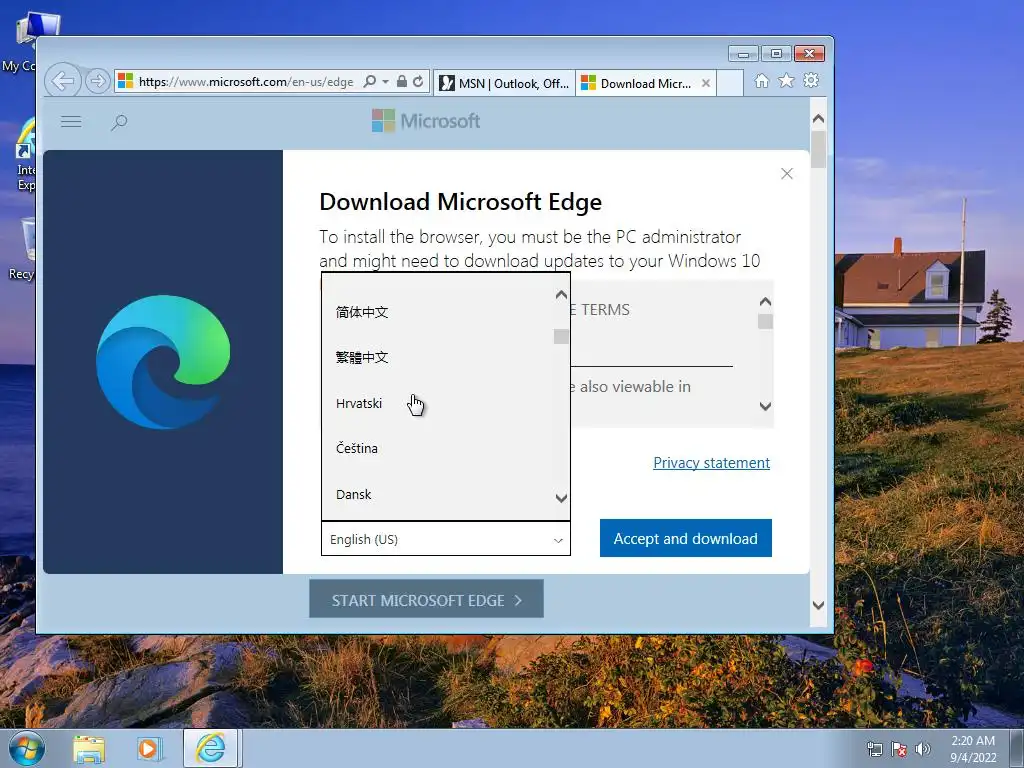Click the Microsoft site search icon
Screen dimensions: 1024x768
click(119, 122)
